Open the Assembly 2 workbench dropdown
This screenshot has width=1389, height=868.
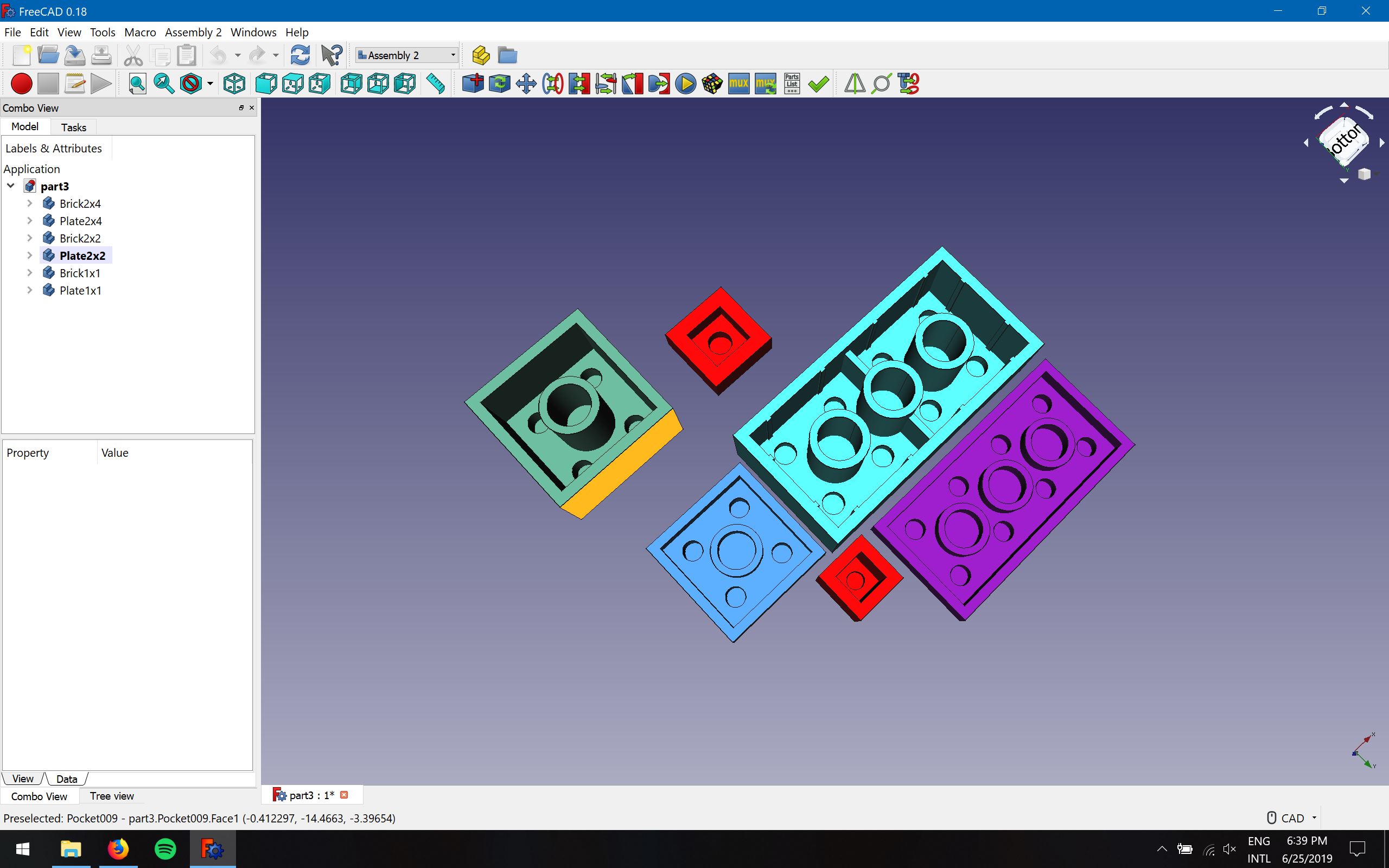click(406, 55)
